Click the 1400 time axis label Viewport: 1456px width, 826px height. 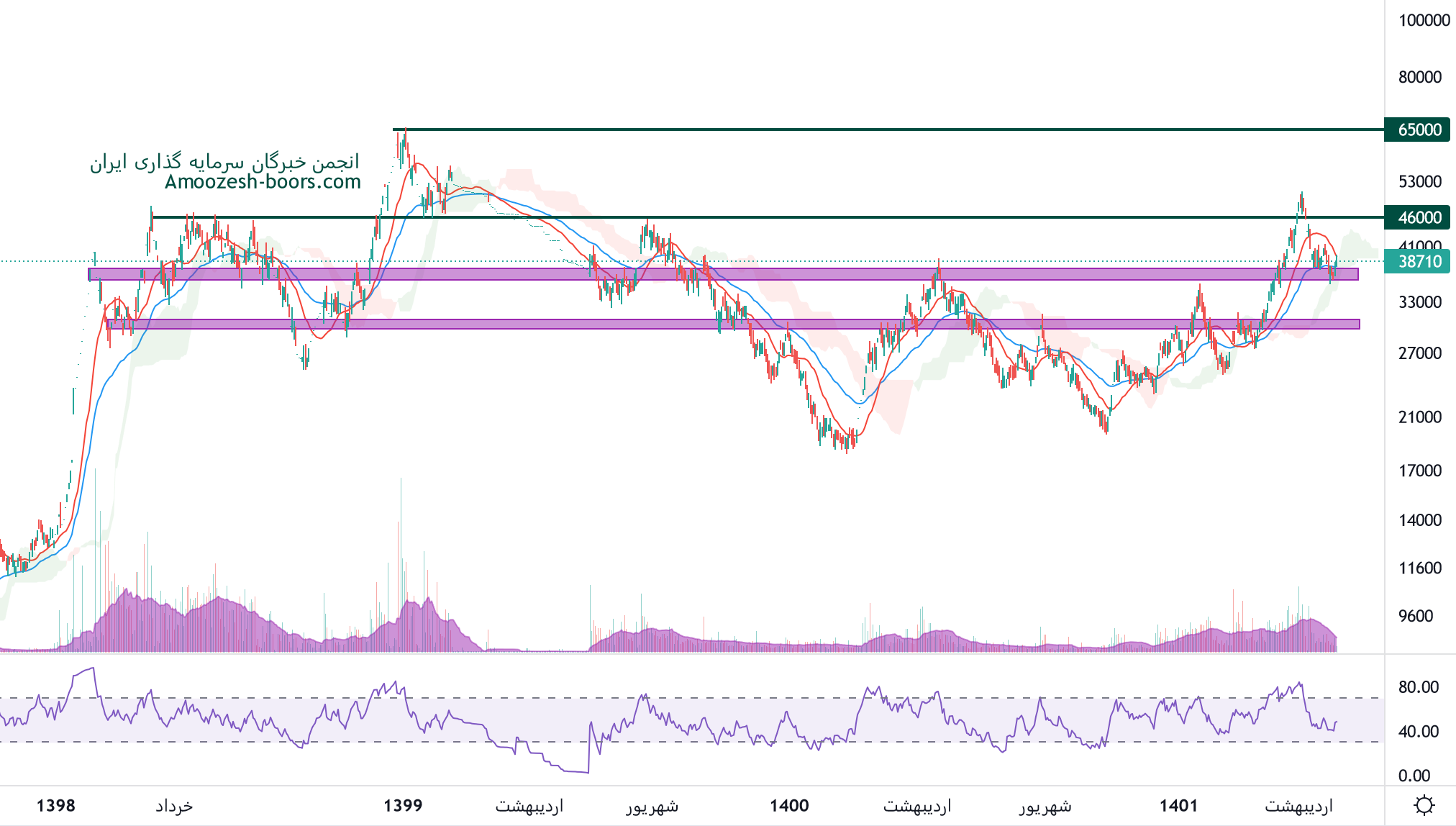789,805
